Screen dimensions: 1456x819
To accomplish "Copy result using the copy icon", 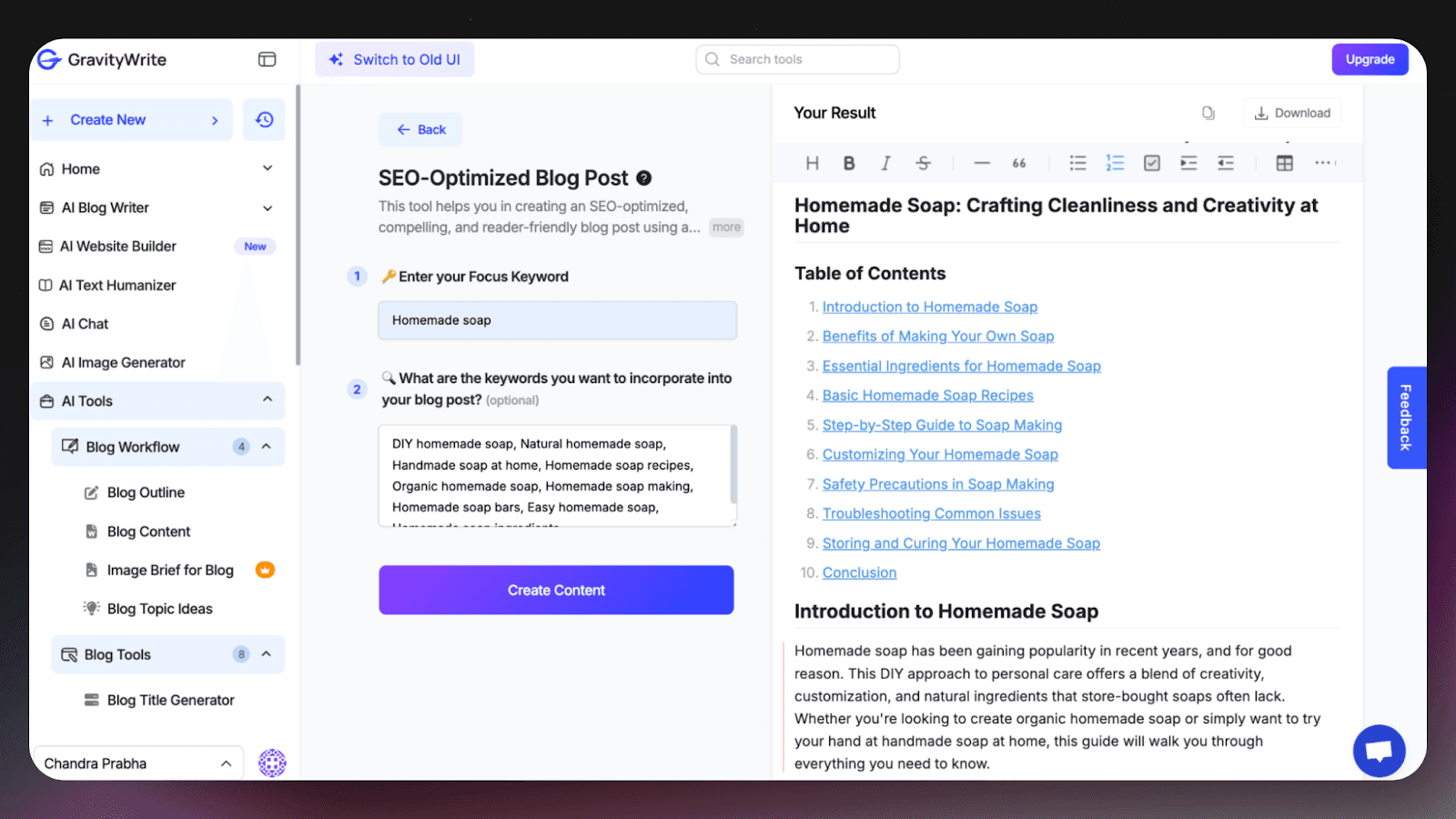I will pos(1208,113).
